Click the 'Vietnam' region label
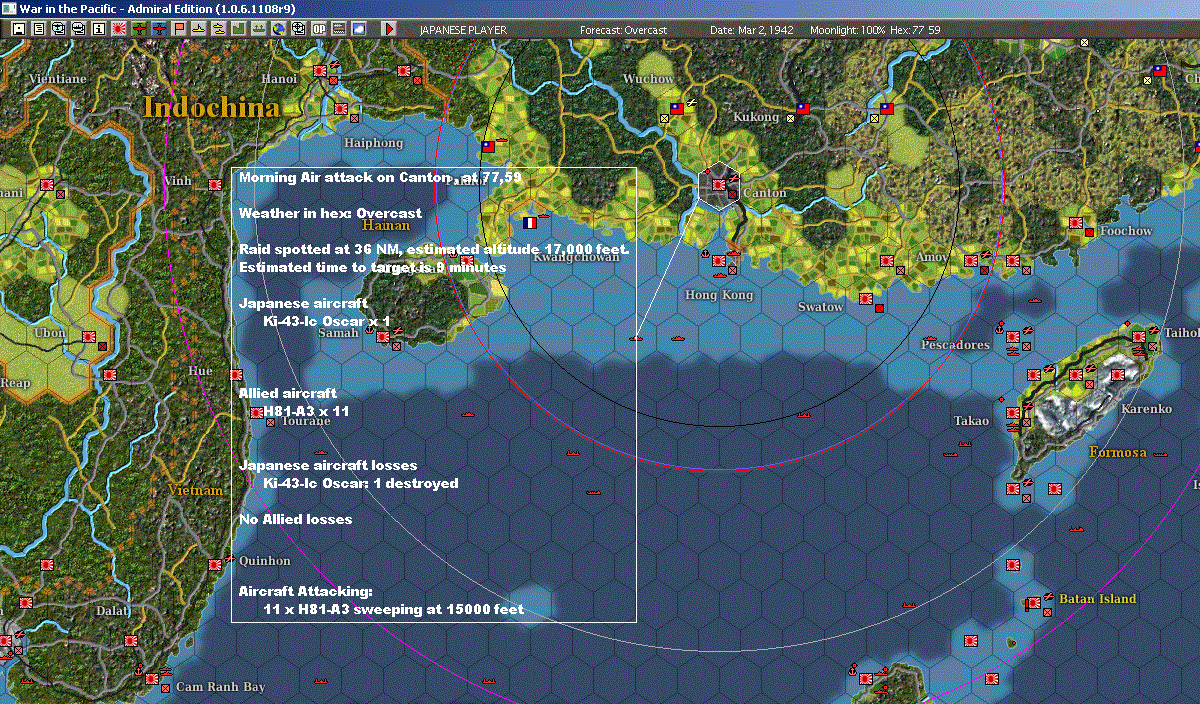 pos(195,491)
